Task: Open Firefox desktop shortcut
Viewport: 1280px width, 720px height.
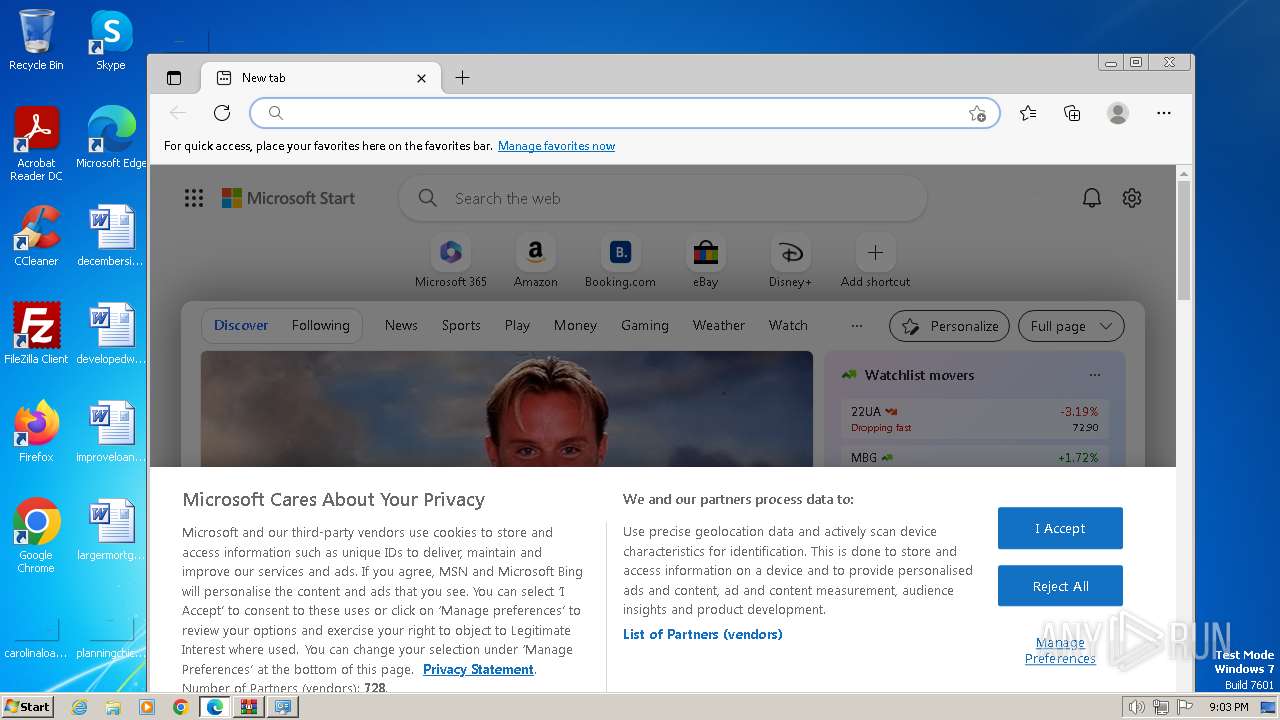Action: [x=36, y=432]
